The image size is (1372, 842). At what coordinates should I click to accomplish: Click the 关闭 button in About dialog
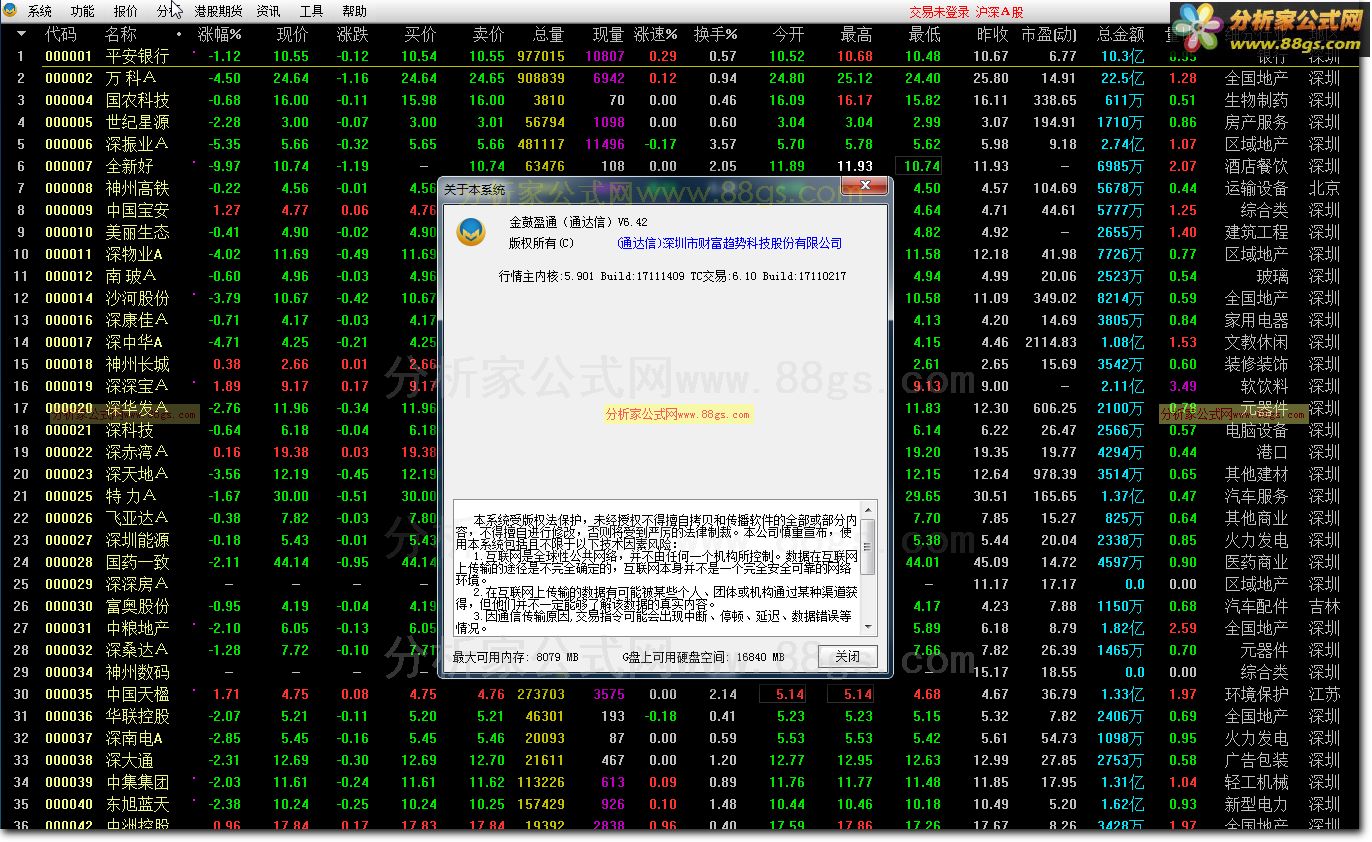848,657
